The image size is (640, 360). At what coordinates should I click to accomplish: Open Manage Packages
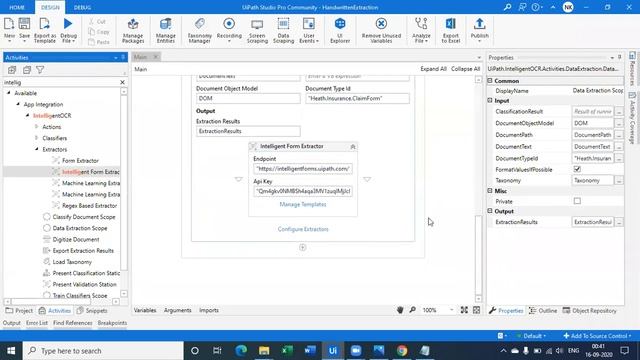(133, 31)
